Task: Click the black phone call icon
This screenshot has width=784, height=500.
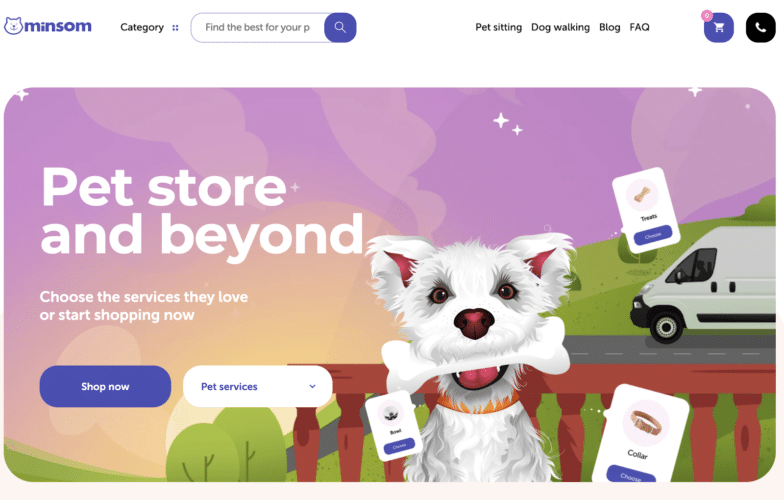Action: tap(760, 28)
